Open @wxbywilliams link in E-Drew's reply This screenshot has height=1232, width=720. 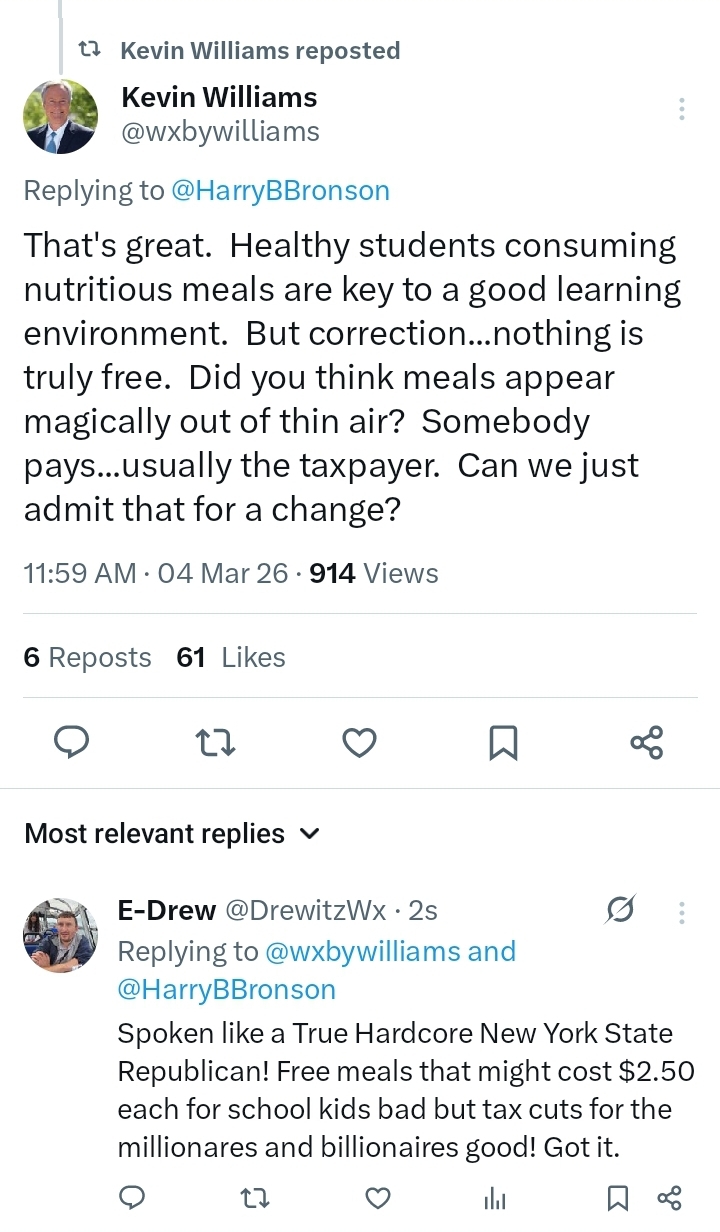[362, 951]
